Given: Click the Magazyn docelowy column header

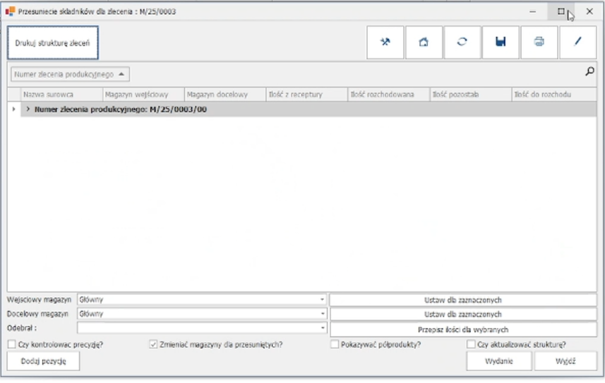Looking at the screenshot, I should pyautogui.click(x=225, y=94).
